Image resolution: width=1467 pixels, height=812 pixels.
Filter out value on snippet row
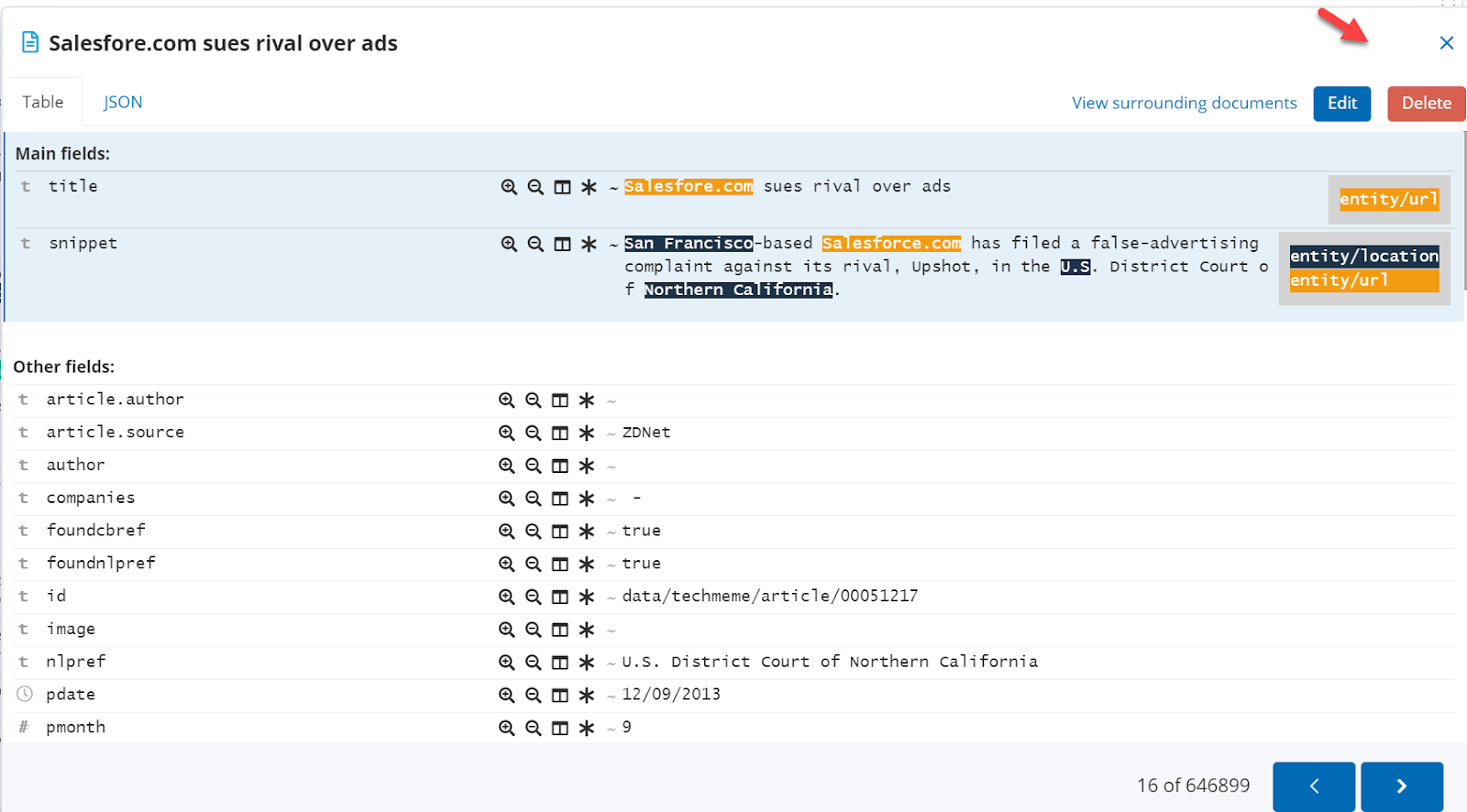535,244
